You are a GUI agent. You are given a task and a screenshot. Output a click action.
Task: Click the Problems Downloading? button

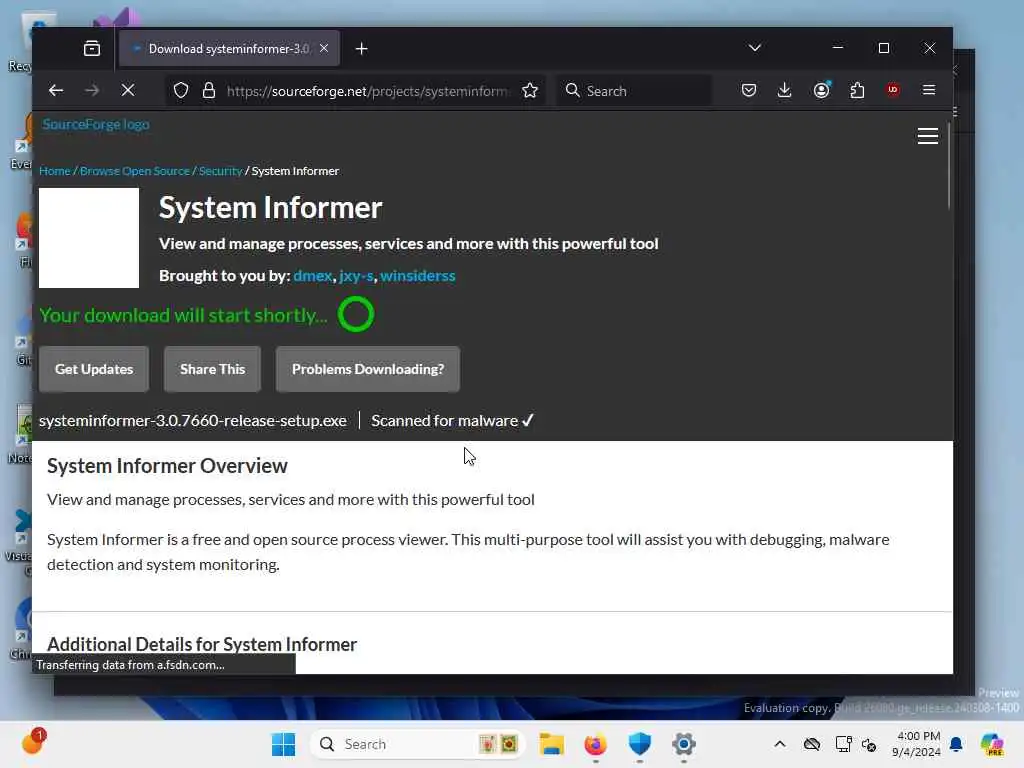click(x=368, y=369)
